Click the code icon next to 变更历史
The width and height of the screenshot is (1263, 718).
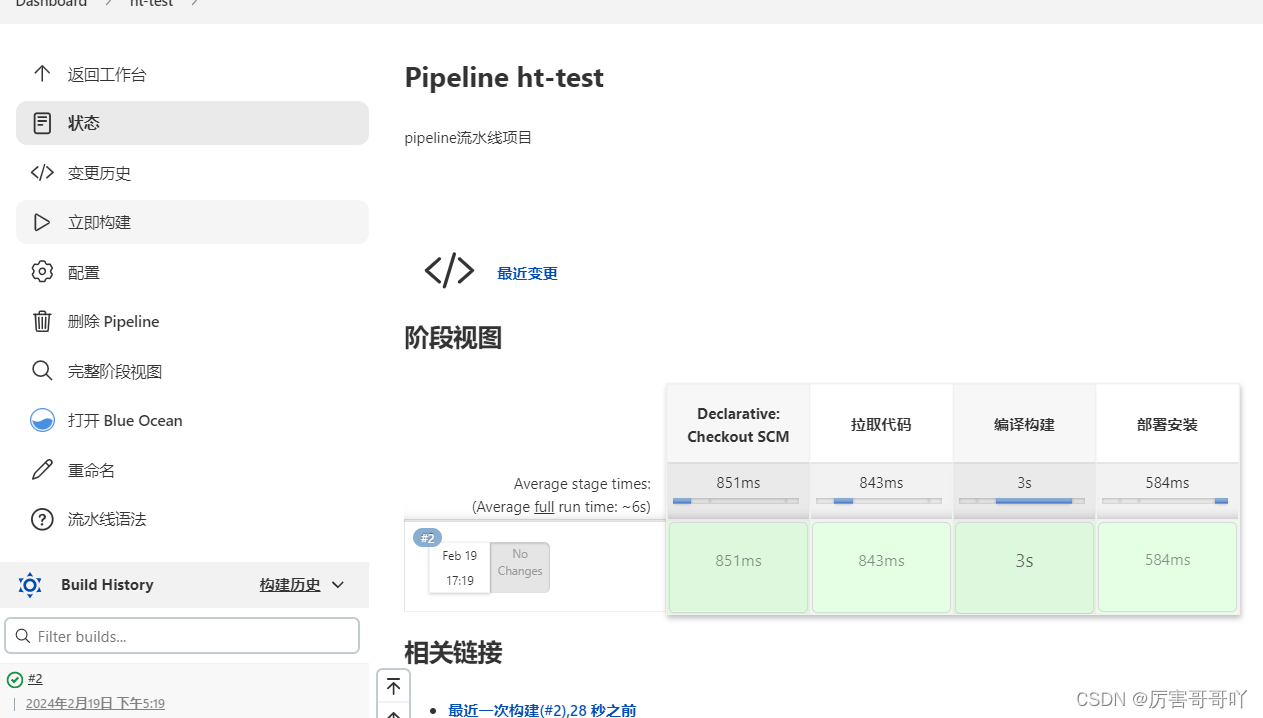click(42, 173)
